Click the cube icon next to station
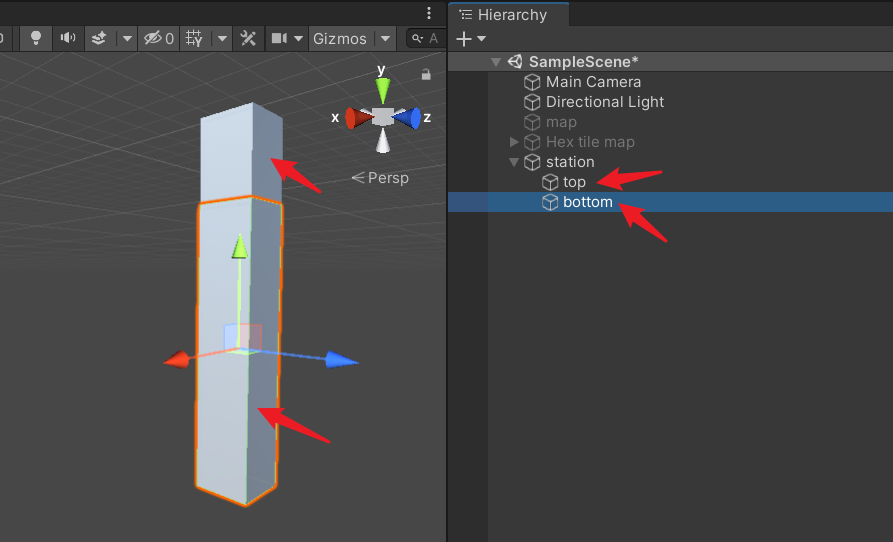Image resolution: width=893 pixels, height=542 pixels. 532,162
